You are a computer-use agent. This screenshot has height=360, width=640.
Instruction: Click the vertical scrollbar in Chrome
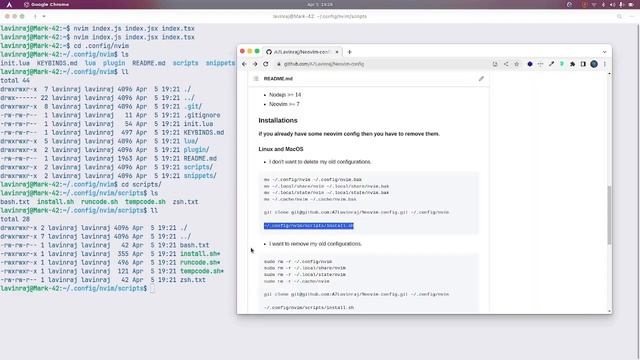coord(609,215)
